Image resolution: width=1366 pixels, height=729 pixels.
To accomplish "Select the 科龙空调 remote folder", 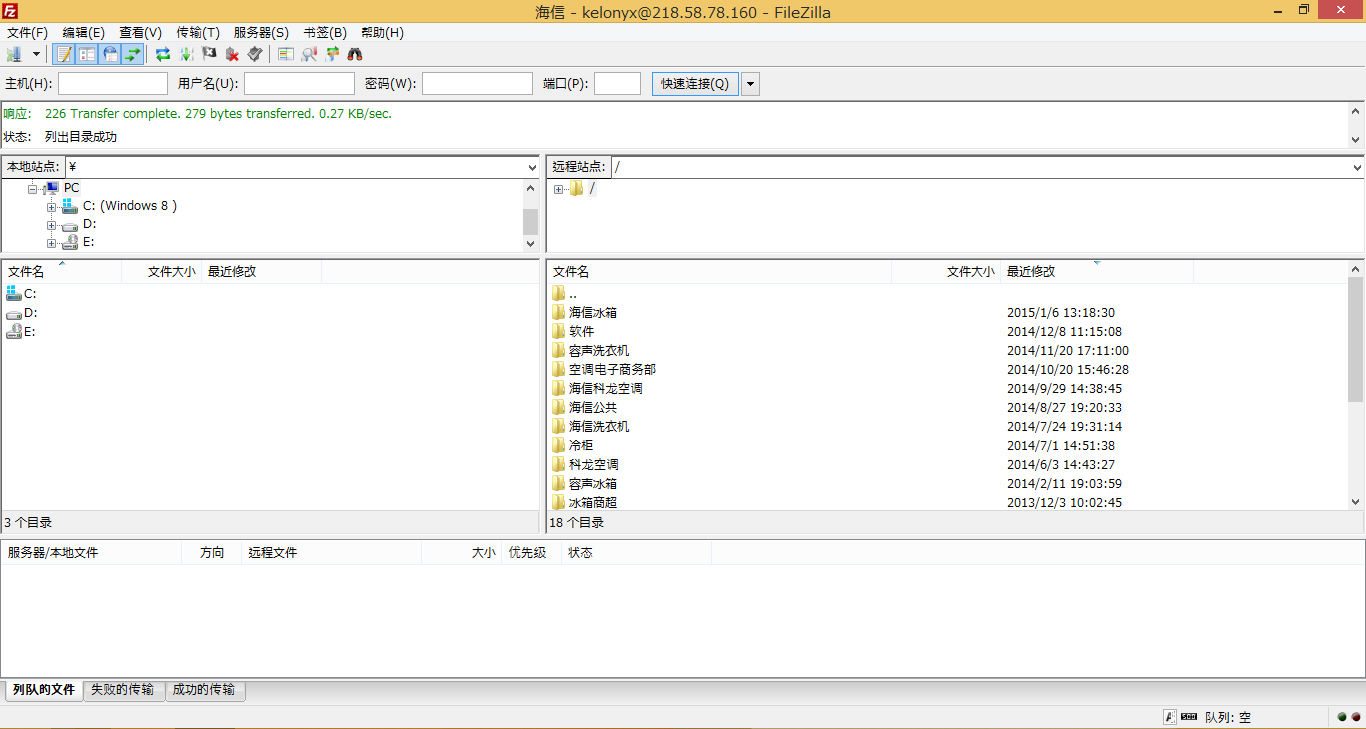I will coord(585,464).
